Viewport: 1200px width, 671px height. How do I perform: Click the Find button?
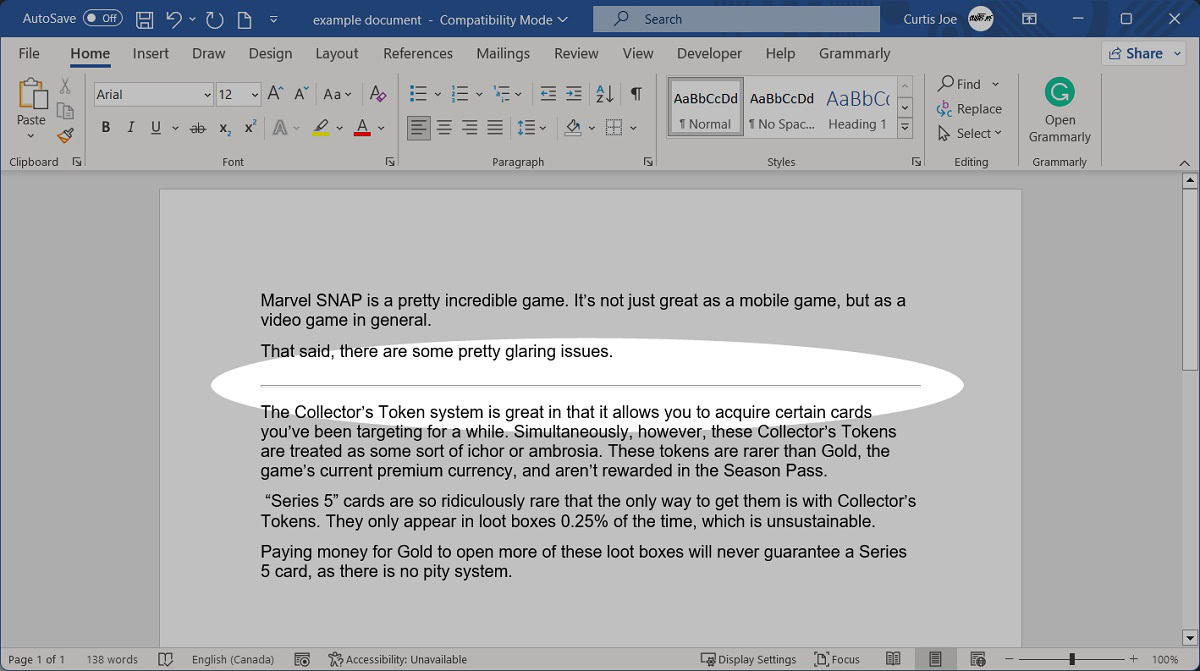(x=960, y=84)
